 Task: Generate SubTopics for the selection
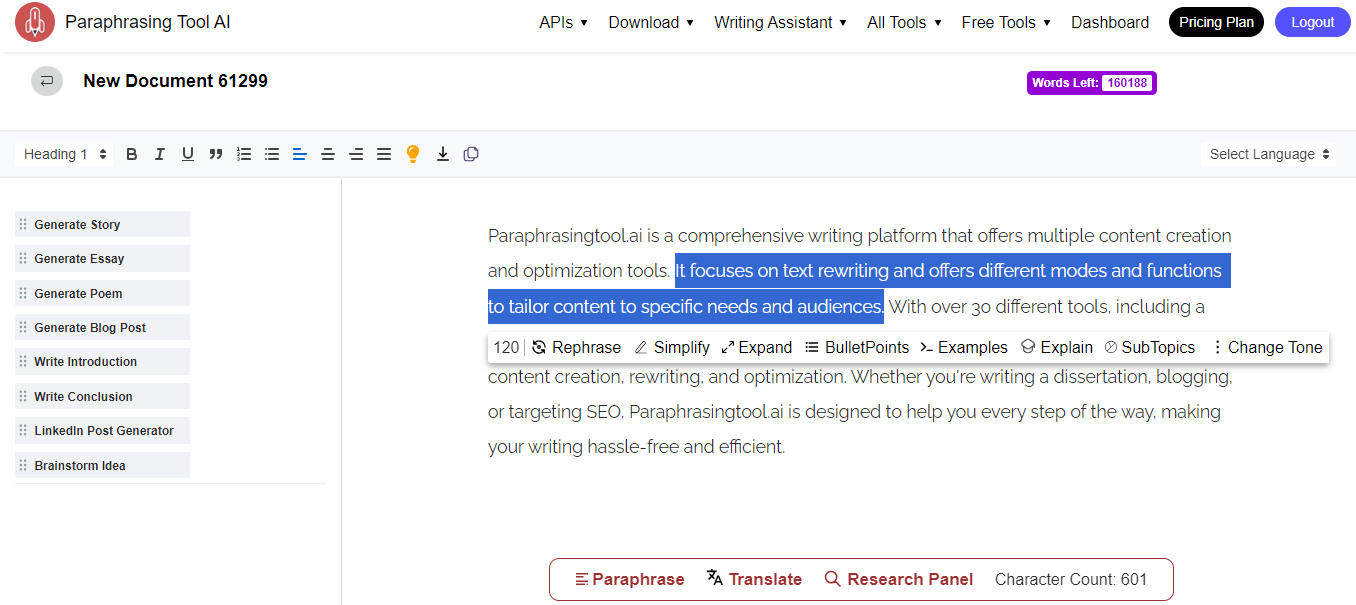click(x=1150, y=347)
